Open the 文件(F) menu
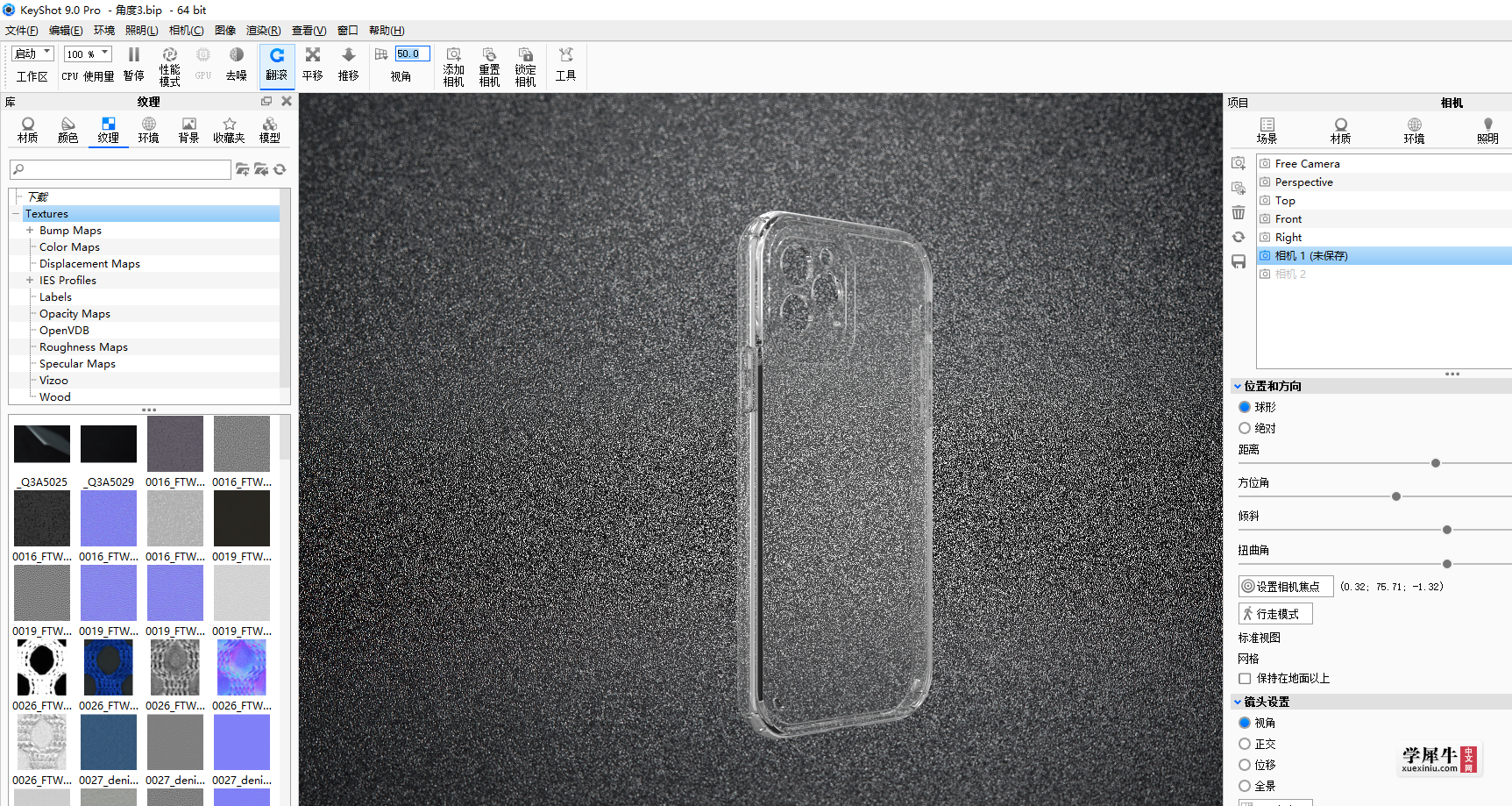The width and height of the screenshot is (1512, 806). 22,31
